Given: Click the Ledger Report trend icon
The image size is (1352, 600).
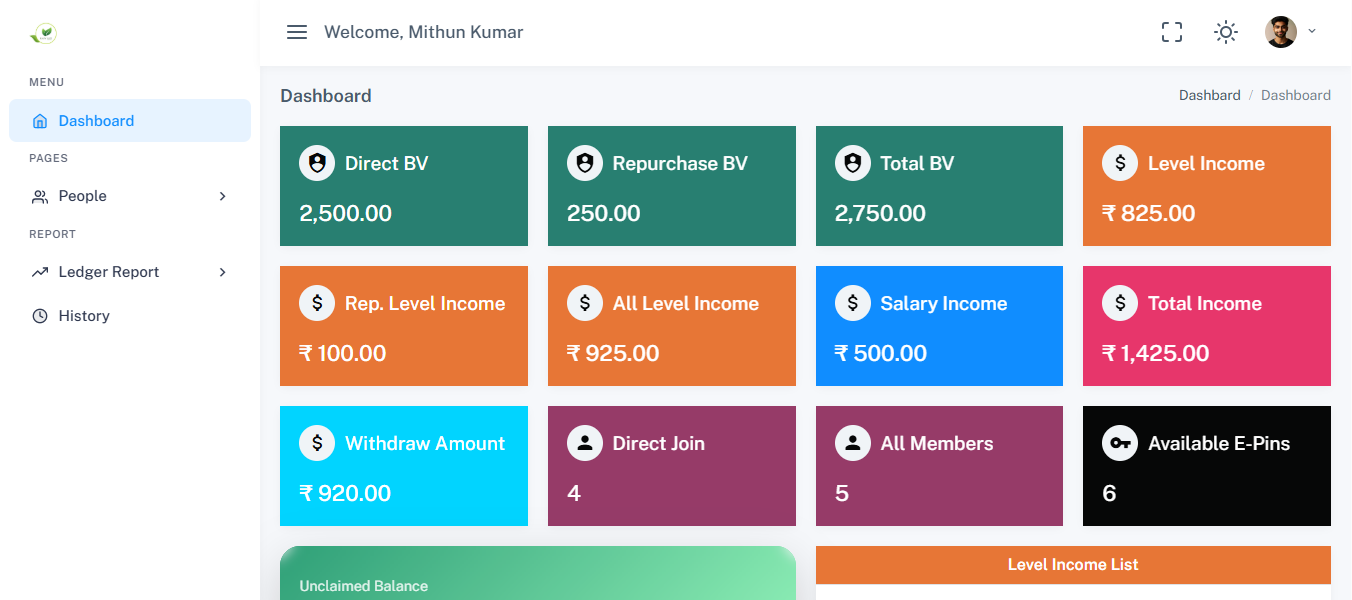Looking at the screenshot, I should (x=40, y=272).
